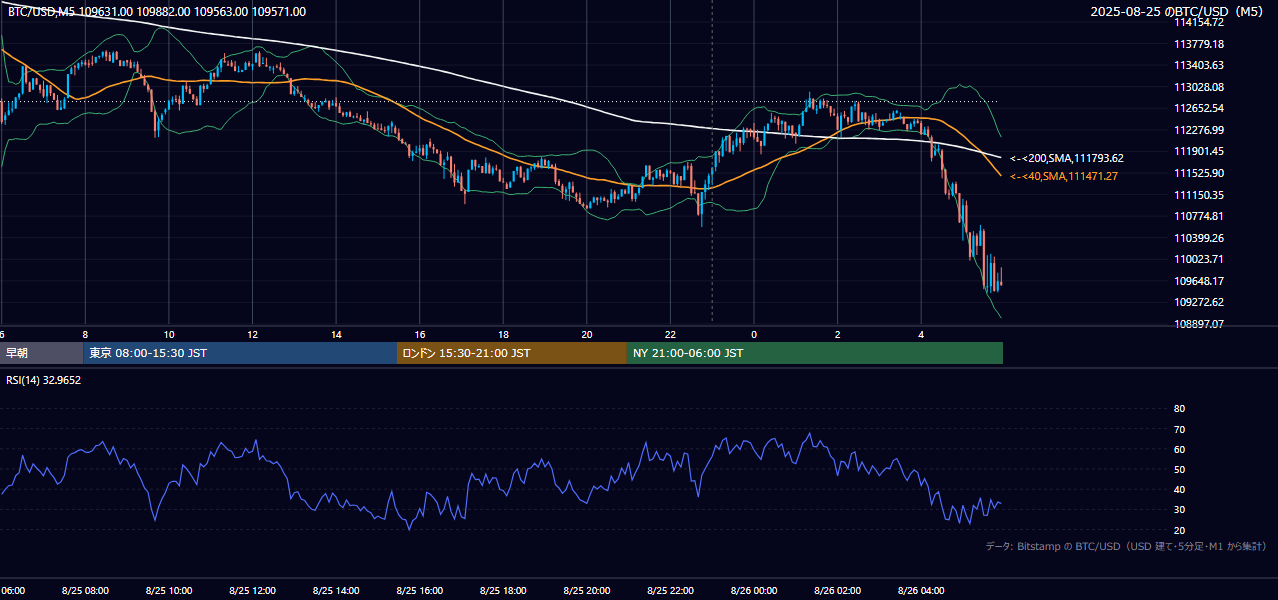Click the データ: Bitstamp data source note

(1126, 546)
